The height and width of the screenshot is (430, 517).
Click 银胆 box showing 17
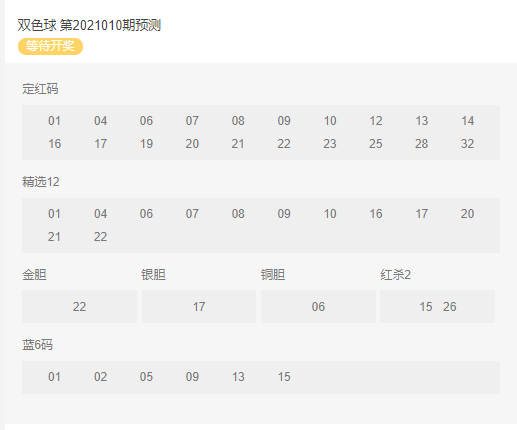pyautogui.click(x=199, y=306)
